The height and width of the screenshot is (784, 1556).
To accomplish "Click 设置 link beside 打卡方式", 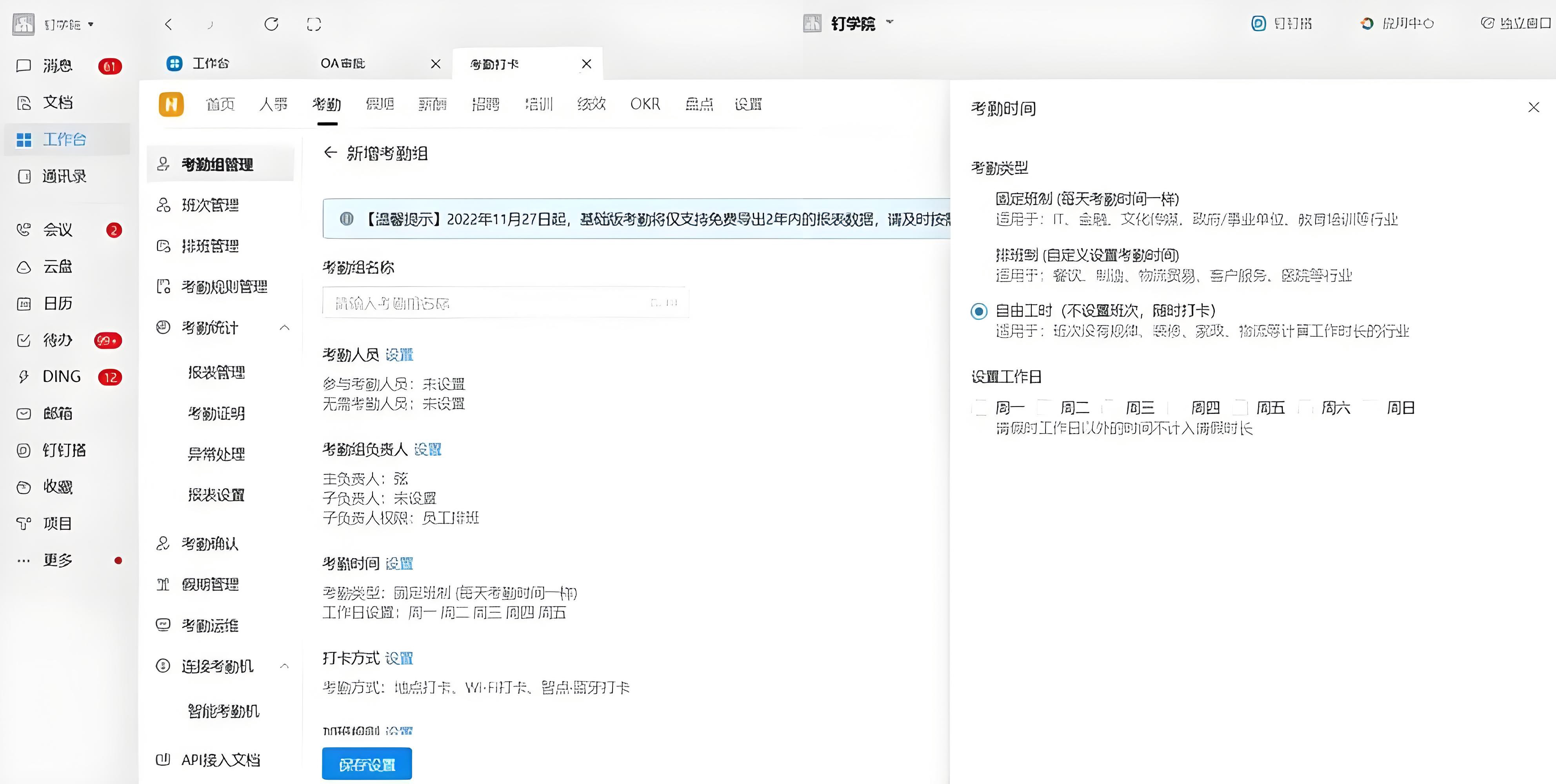I will tap(399, 658).
